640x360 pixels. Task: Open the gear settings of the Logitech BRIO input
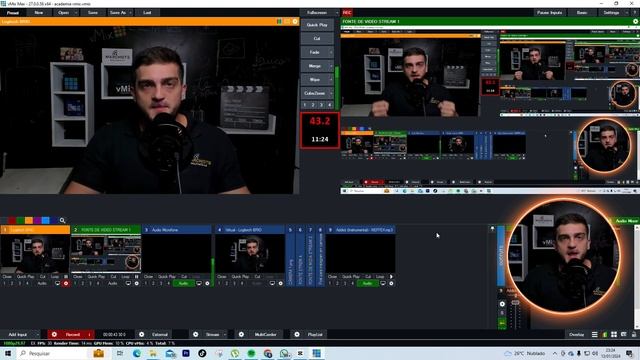pos(66,283)
